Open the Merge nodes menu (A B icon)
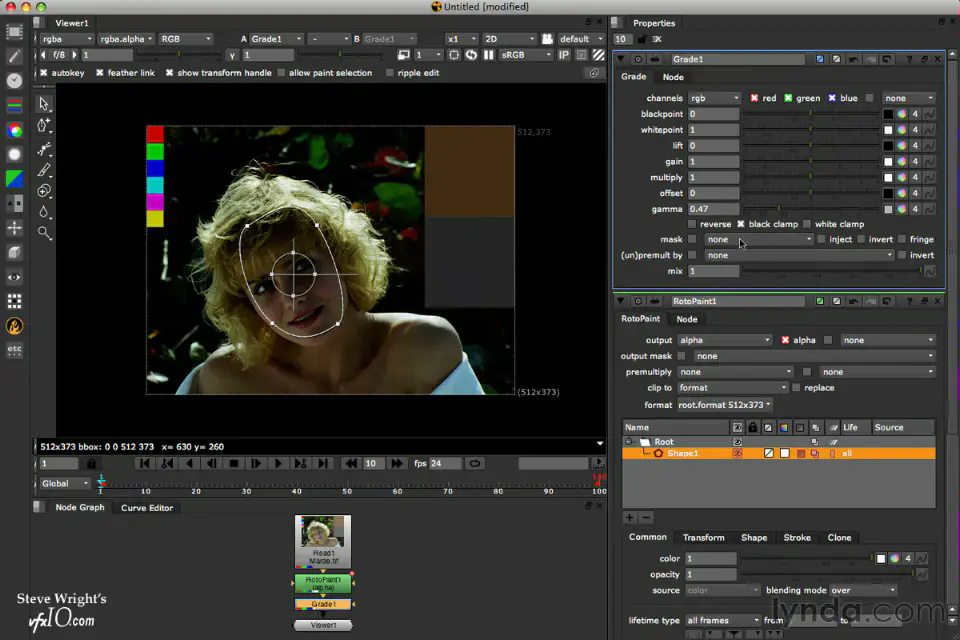The image size is (960, 640). [14, 203]
